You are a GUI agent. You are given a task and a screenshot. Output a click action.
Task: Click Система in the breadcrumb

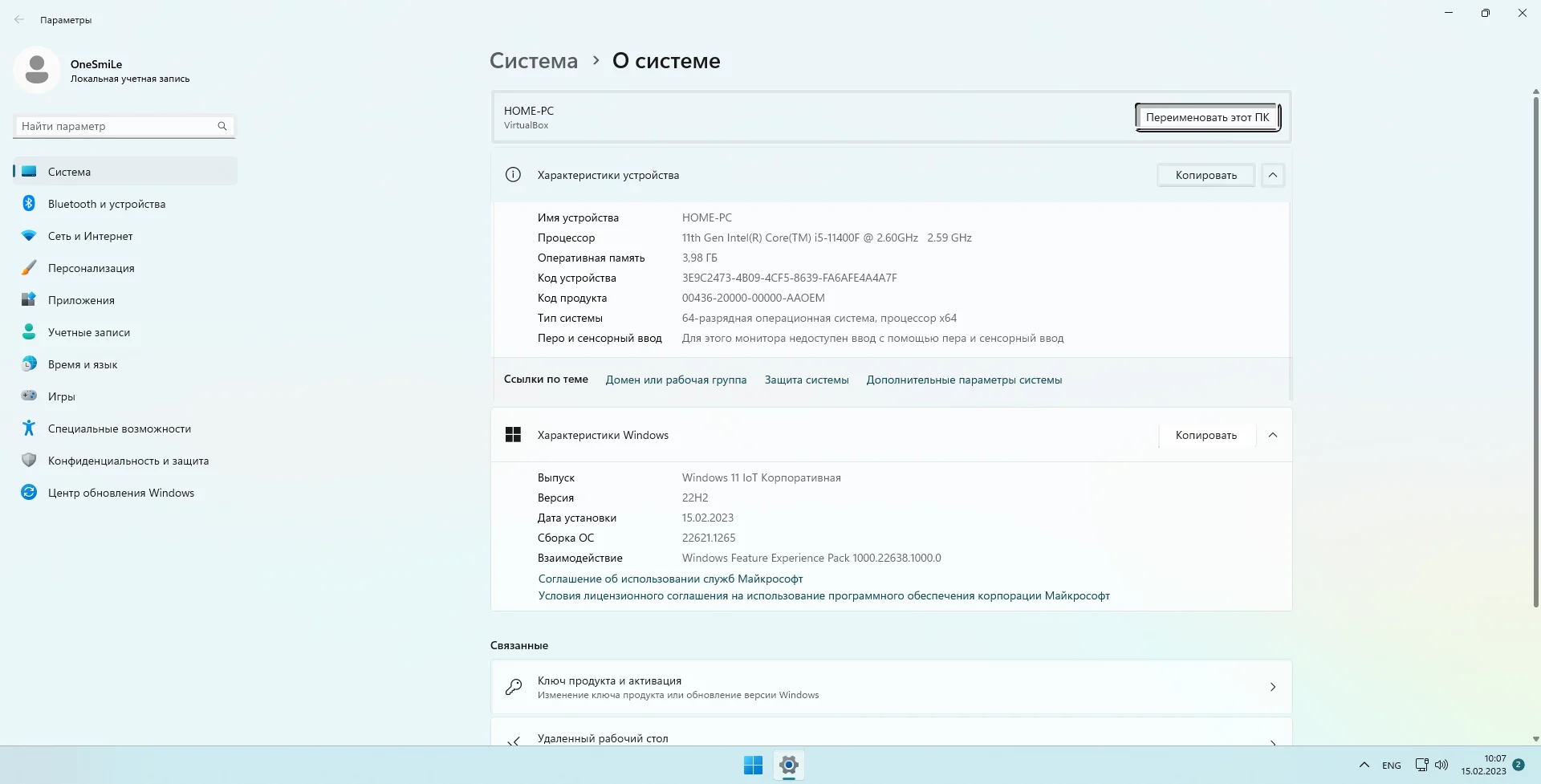(534, 61)
